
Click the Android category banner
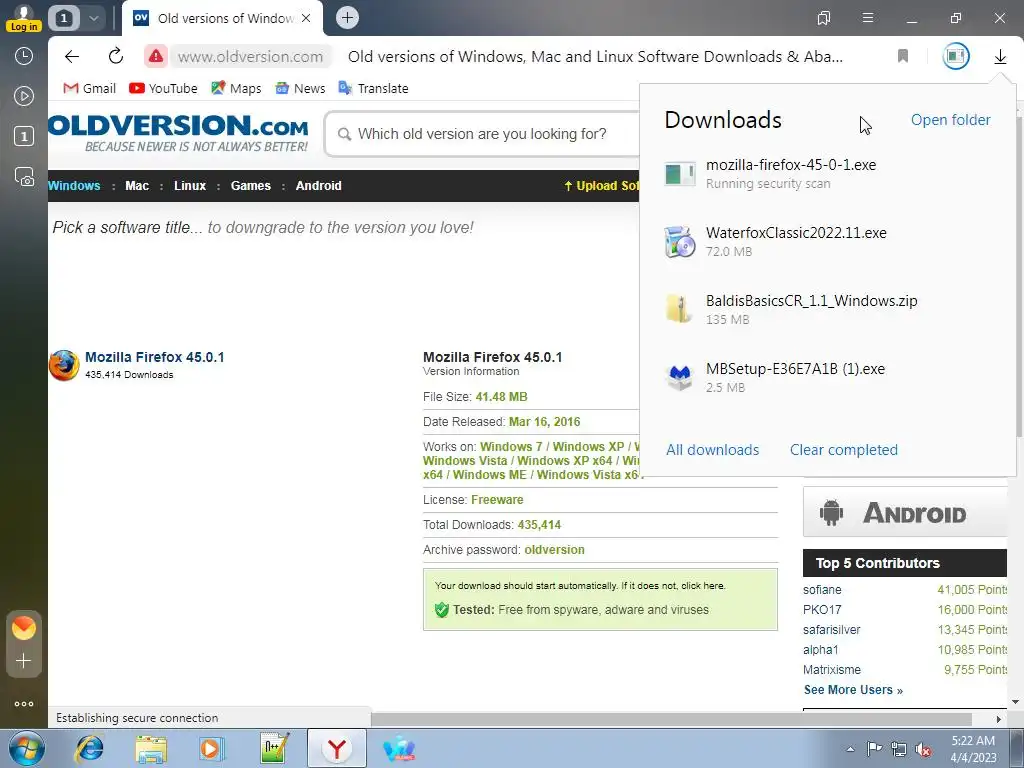tap(904, 512)
